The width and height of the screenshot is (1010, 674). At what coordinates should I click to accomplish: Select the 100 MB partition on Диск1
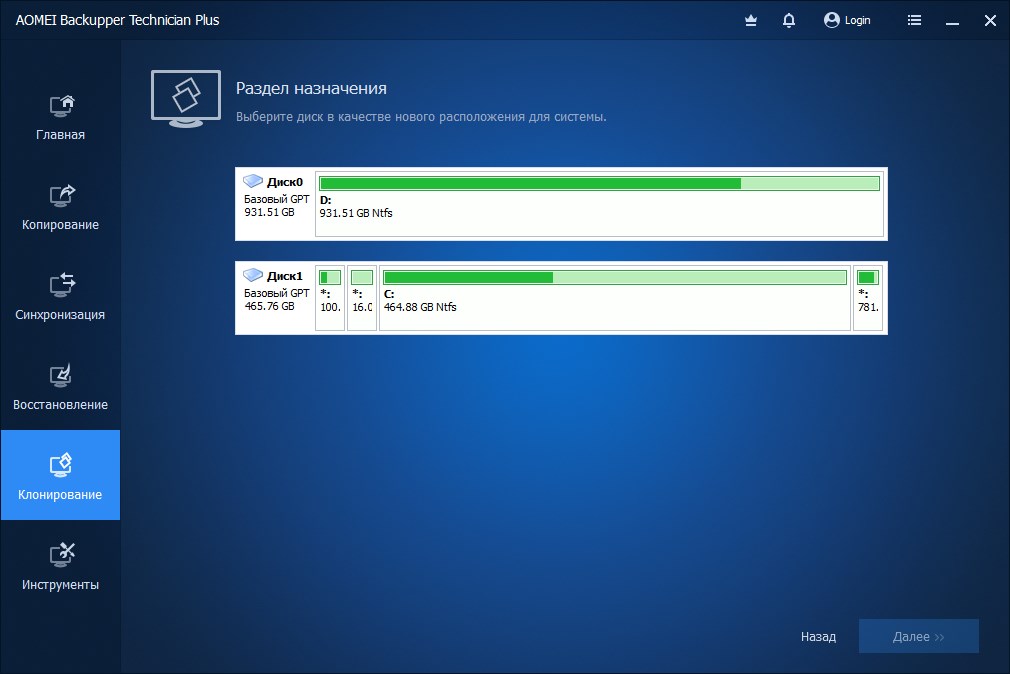pos(330,298)
